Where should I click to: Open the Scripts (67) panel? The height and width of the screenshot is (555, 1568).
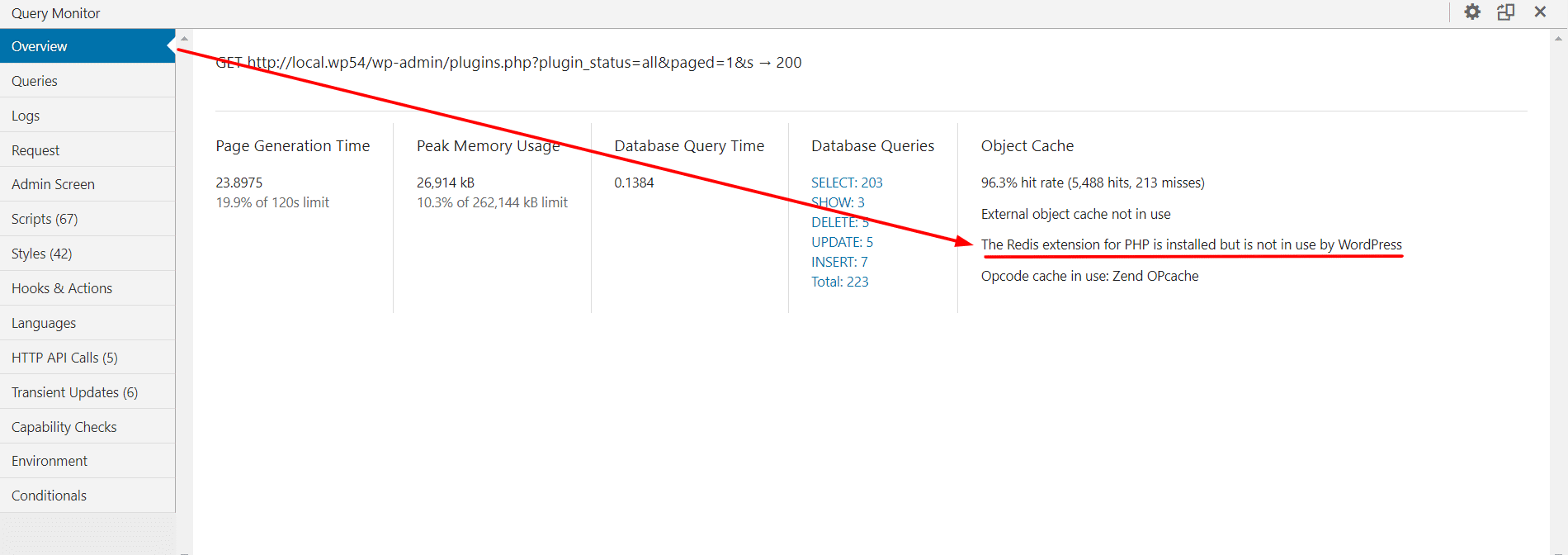point(87,219)
